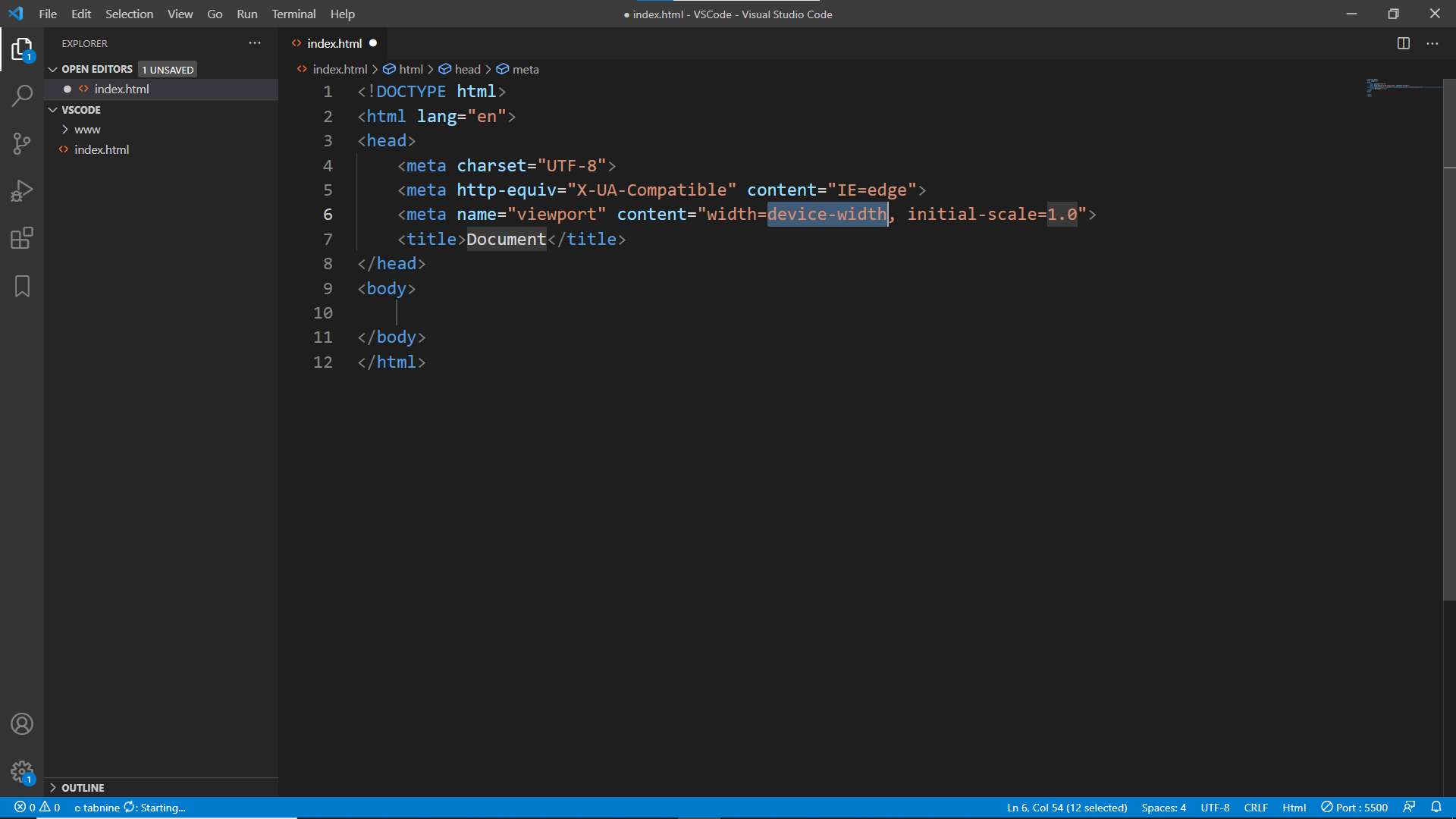Split the editor to the right
Viewport: 1456px width, 819px height.
pyautogui.click(x=1404, y=43)
